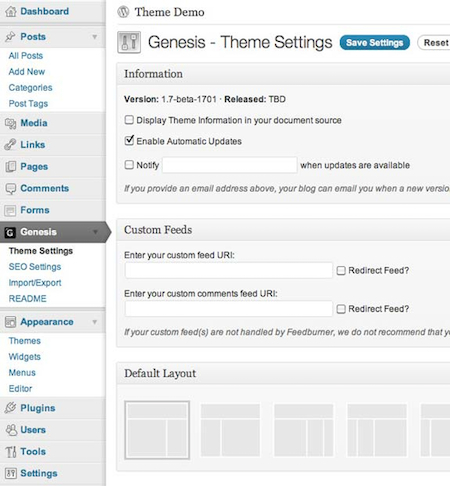This screenshot has height=486, width=450.
Task: Collapse the Posts menu arrow
Action: (95, 37)
